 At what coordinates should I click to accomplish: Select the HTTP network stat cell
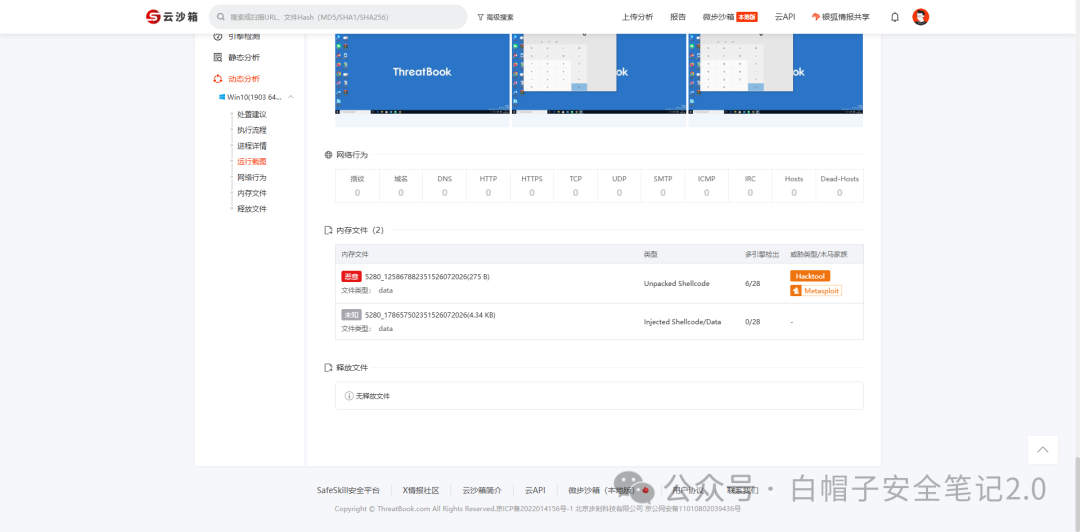pos(488,185)
